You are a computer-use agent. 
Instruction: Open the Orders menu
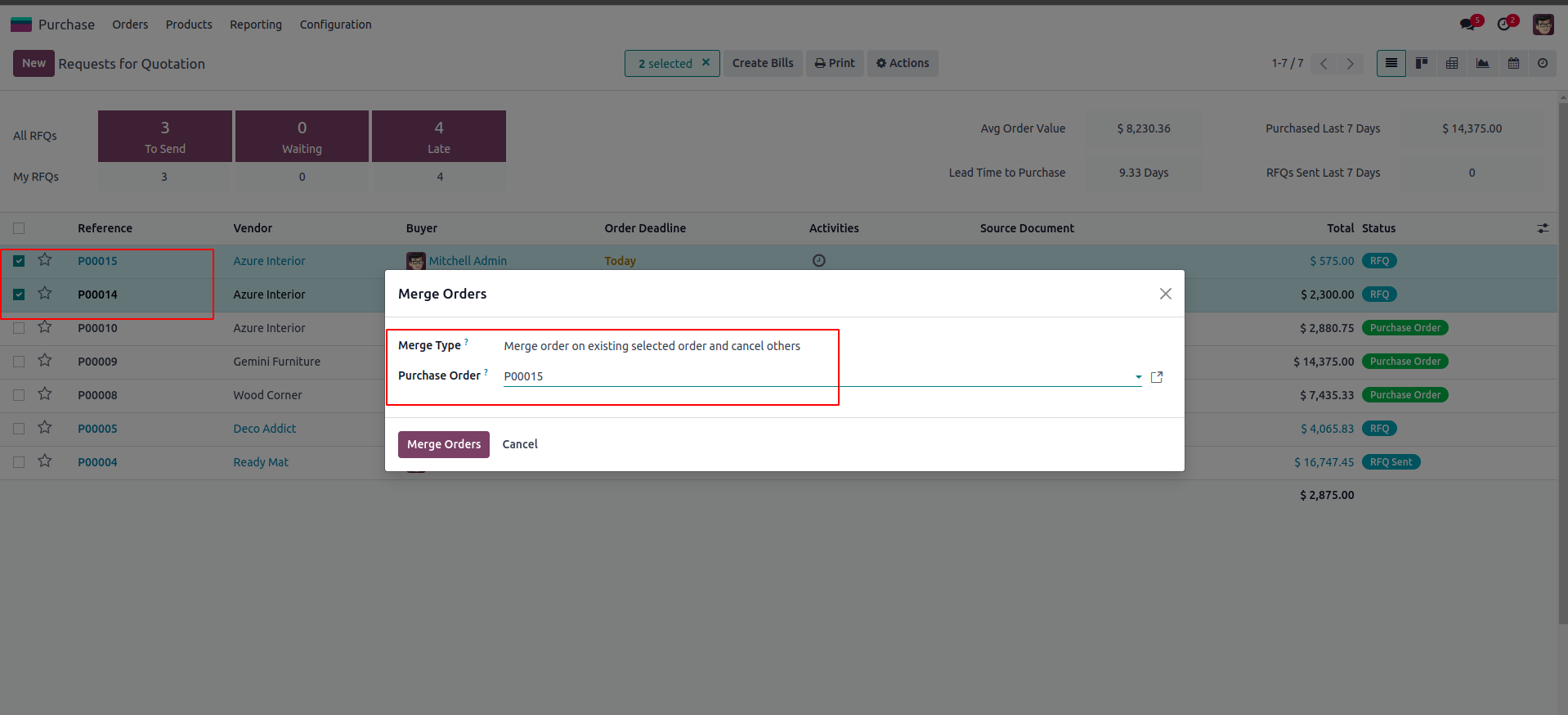pyautogui.click(x=130, y=25)
